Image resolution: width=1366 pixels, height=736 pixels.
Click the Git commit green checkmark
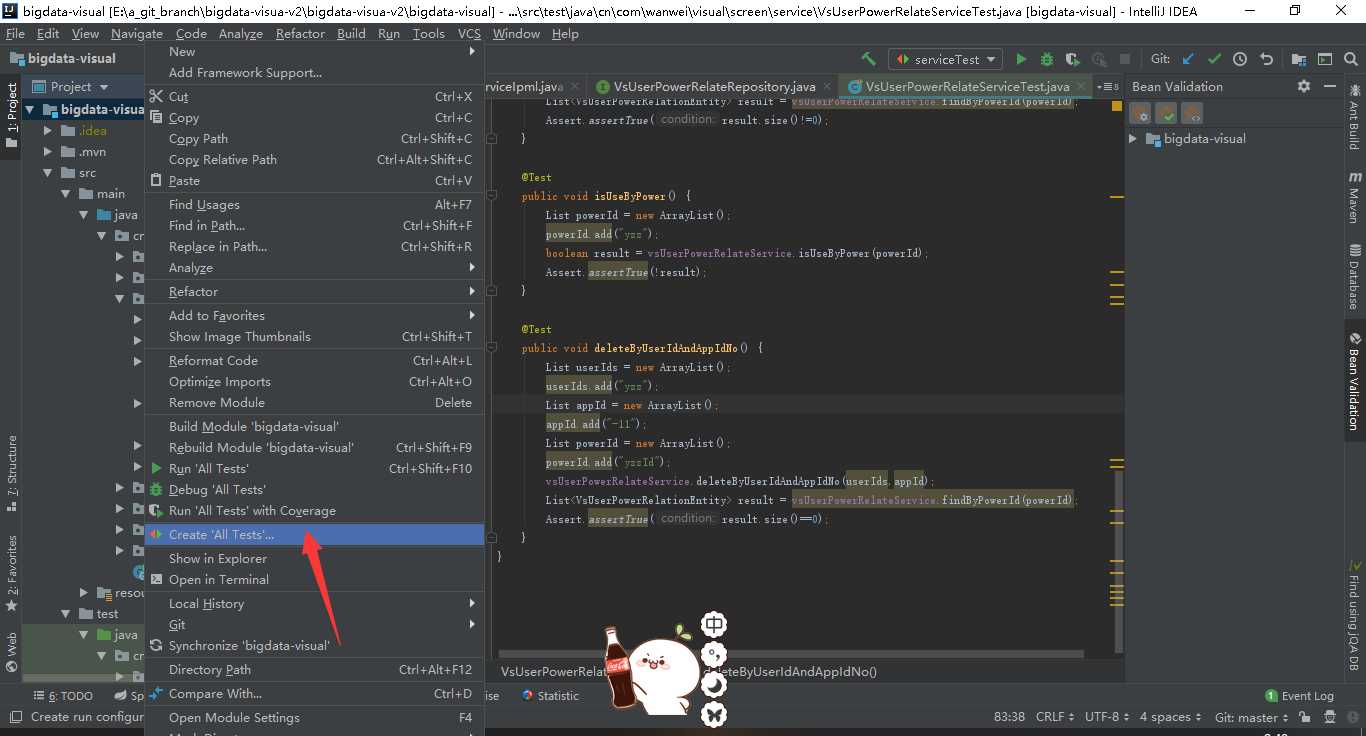point(1214,59)
